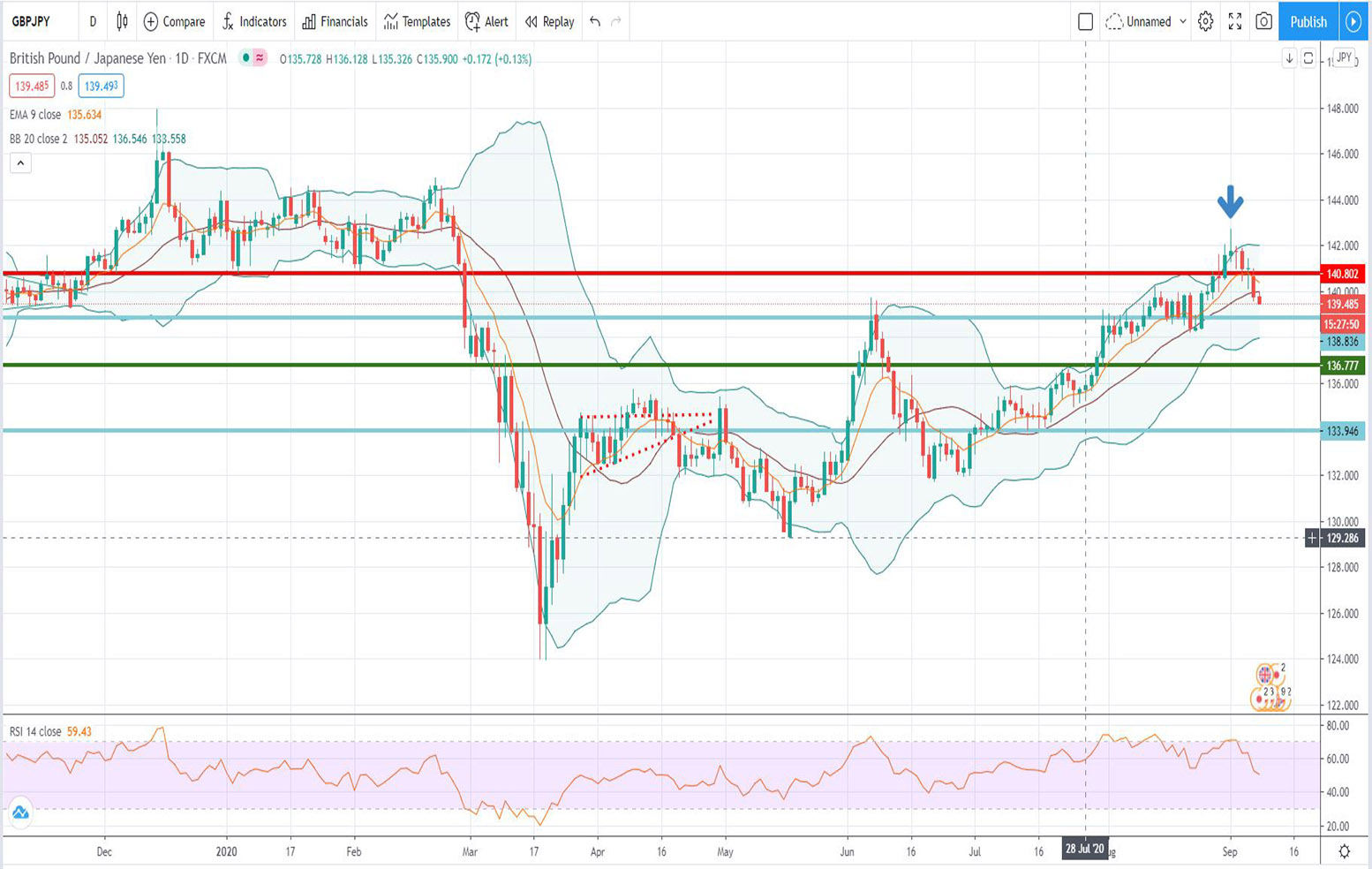Select the red 140.802 price level label
This screenshot has width=1372, height=869.
point(1342,274)
